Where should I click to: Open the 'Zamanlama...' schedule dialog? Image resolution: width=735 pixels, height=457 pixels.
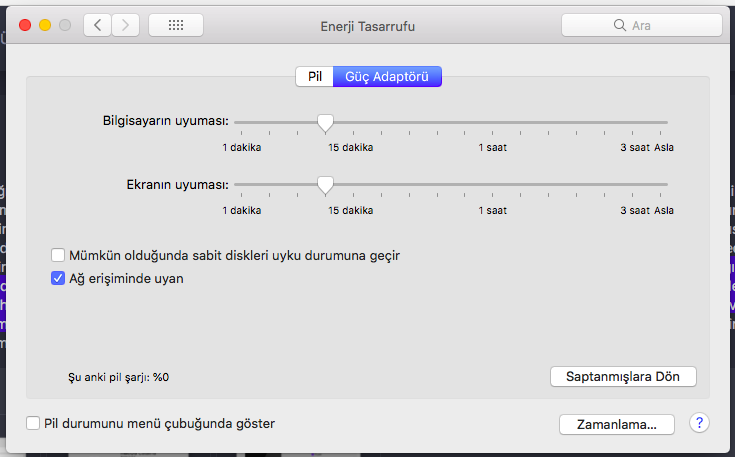617,424
